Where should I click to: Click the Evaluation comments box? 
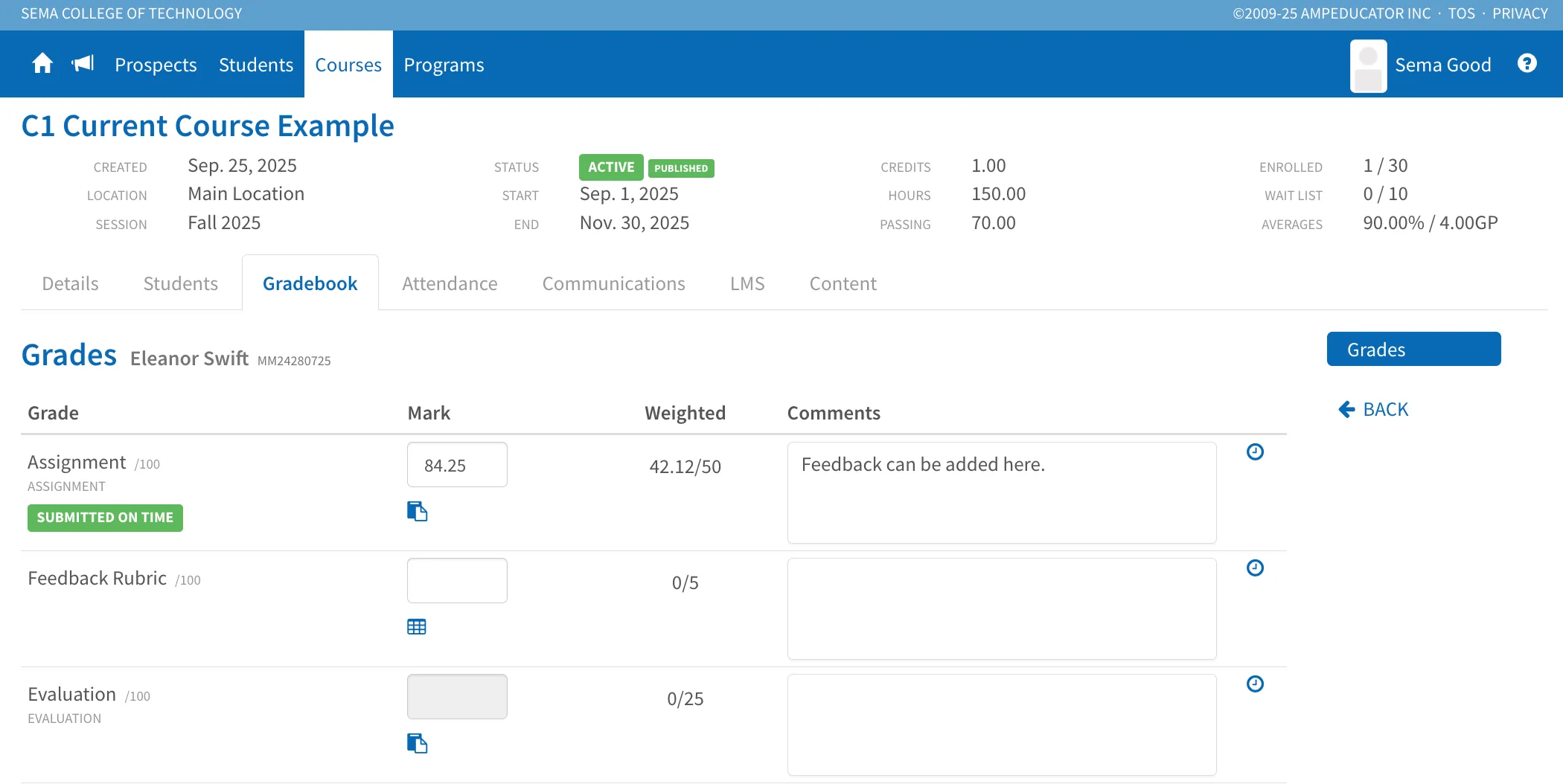point(1002,725)
